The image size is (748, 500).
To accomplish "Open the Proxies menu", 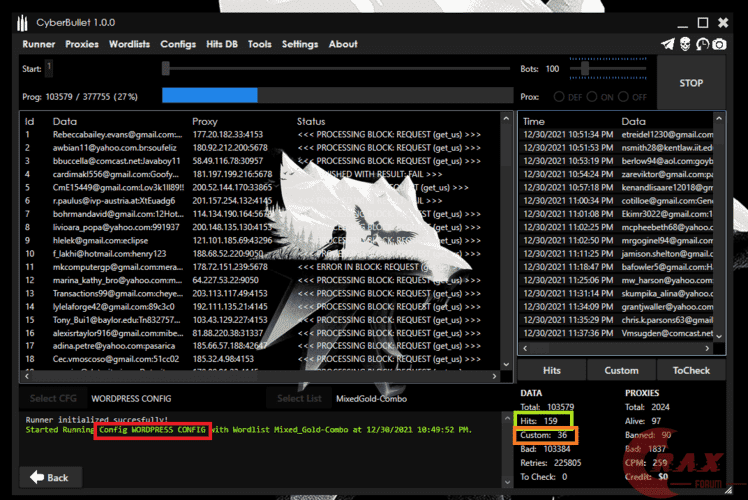I will click(82, 44).
